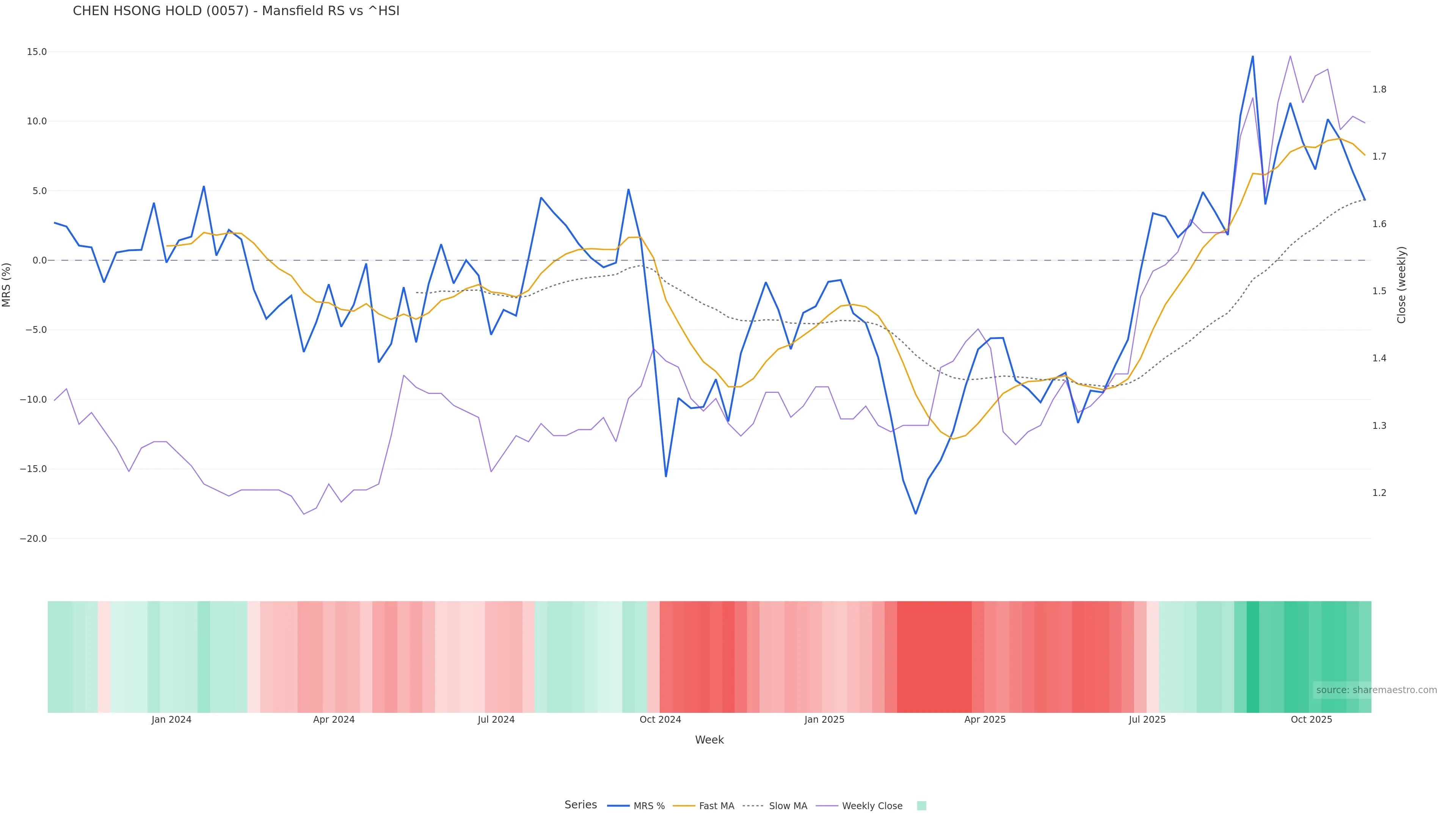Screen dimensions: 1456x819
Task: Click the Oct 2024 x-axis tick label
Action: (660, 720)
